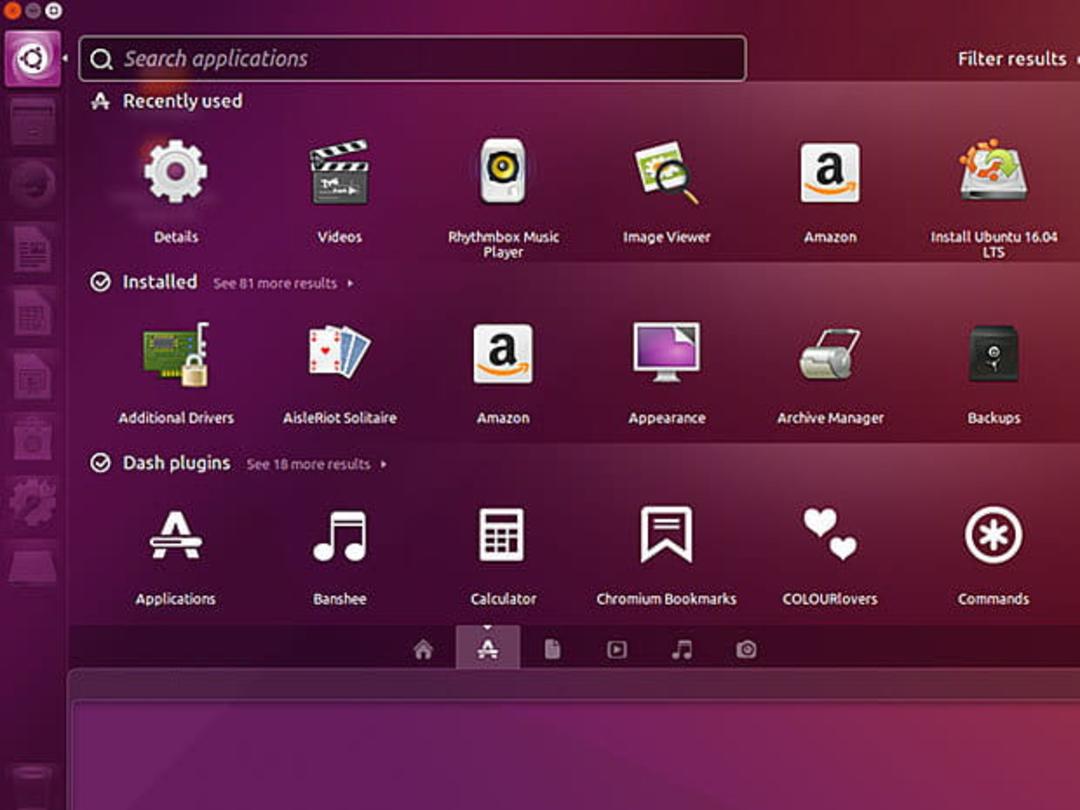Select the Applications dash plugin
The height and width of the screenshot is (810, 1080).
coord(176,535)
